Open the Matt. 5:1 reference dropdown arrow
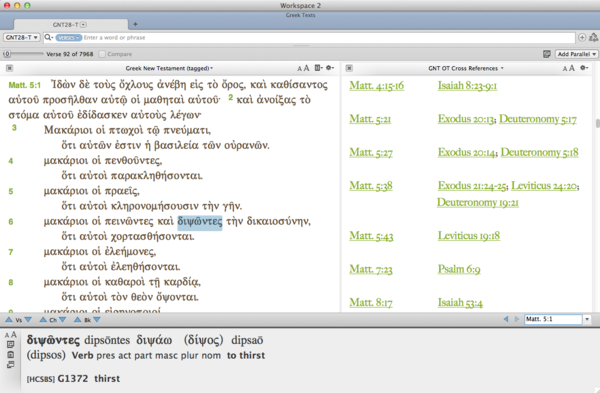600x393 pixels. click(587, 319)
